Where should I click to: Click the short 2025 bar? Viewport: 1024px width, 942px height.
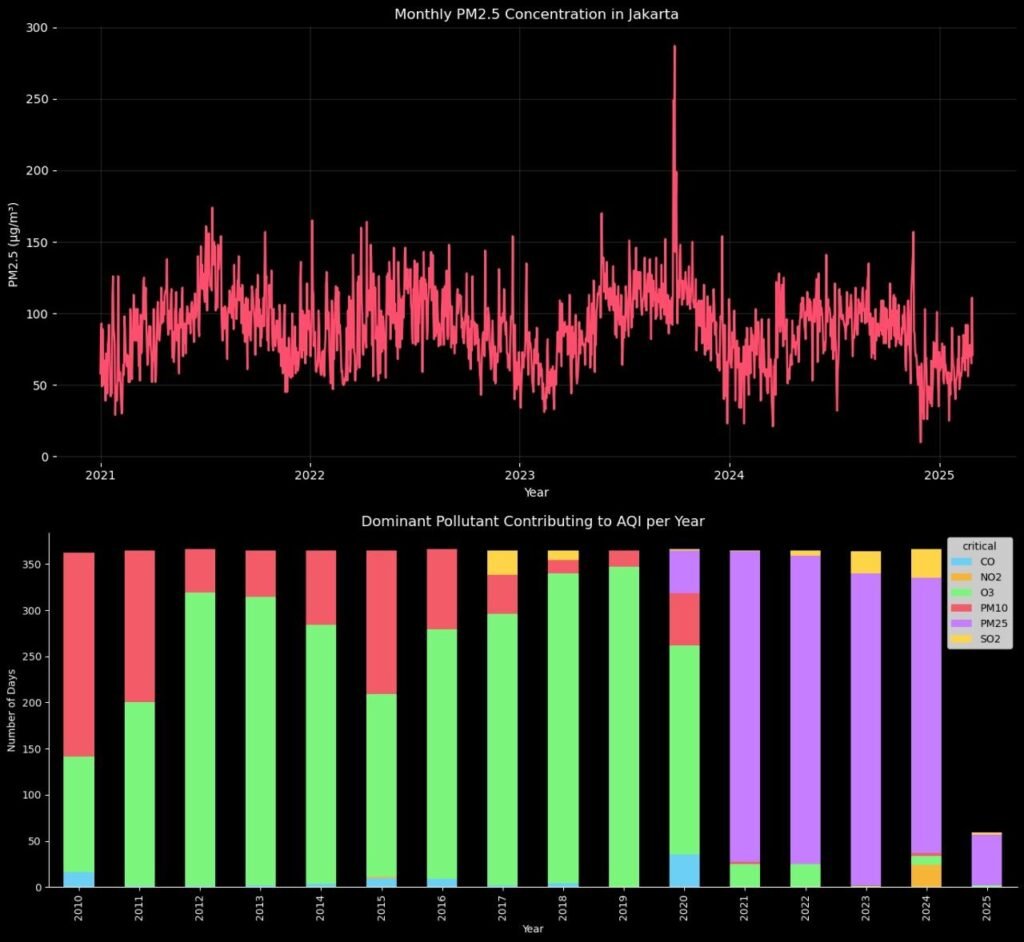pyautogui.click(x=986, y=860)
